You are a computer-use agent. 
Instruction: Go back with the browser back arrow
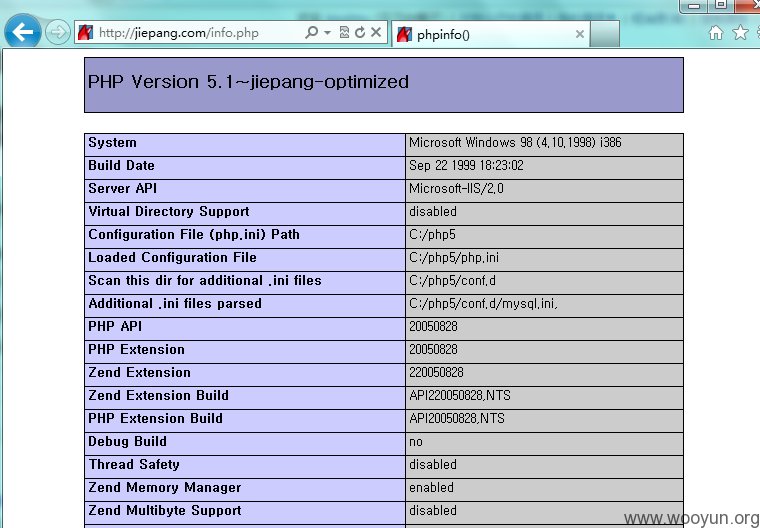[22, 32]
